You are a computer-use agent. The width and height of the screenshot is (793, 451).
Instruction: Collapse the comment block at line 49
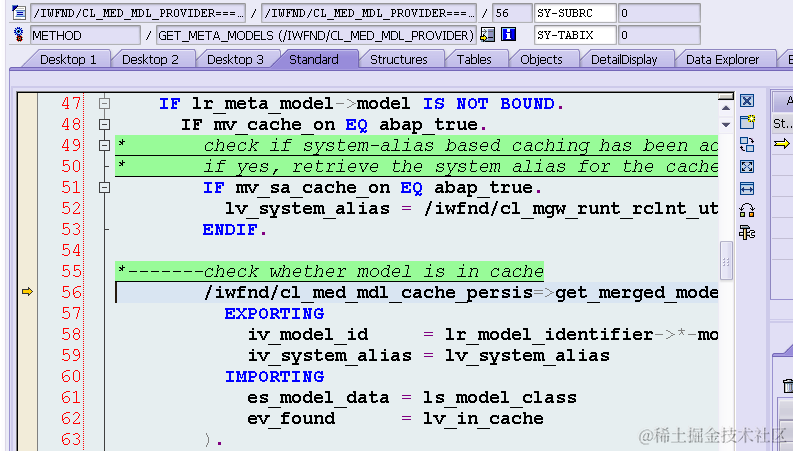[104, 146]
